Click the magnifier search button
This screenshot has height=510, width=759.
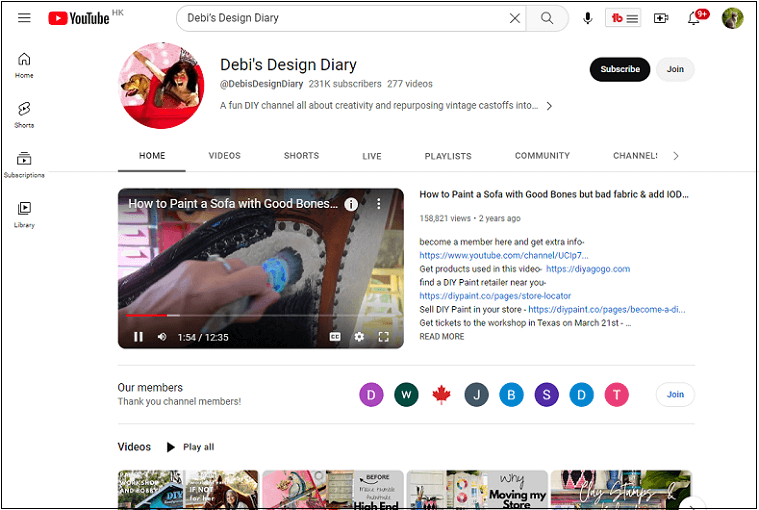click(x=546, y=18)
